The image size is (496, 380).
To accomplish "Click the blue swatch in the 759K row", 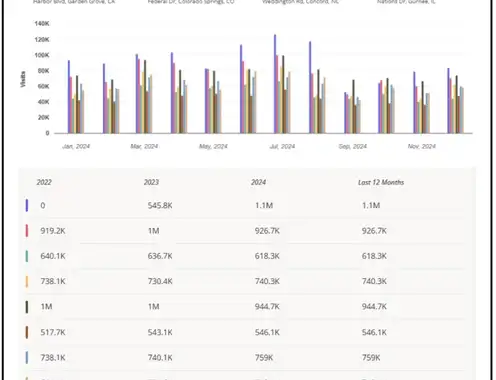I will (x=27, y=358).
